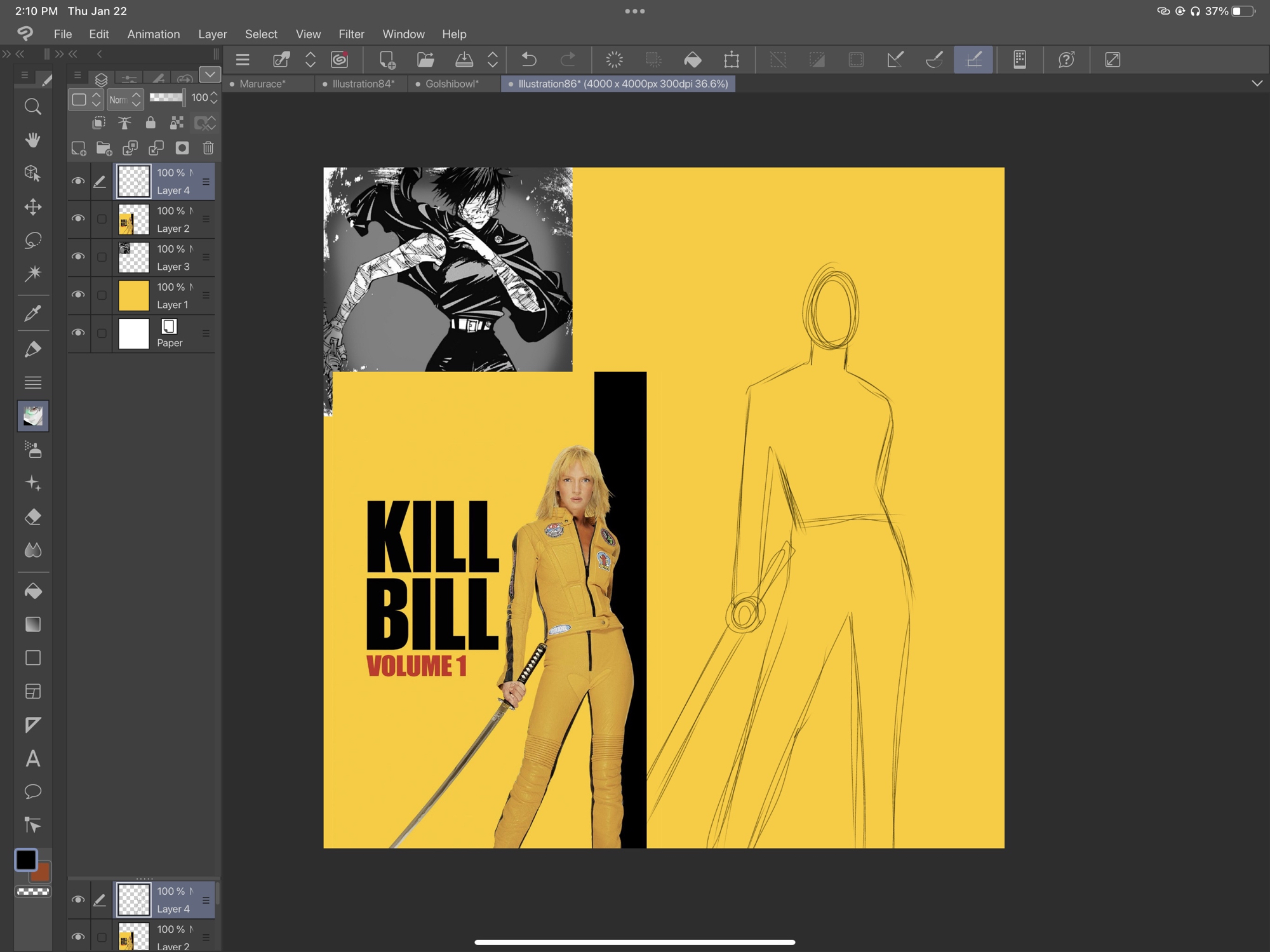Screen dimensions: 1270x952
Task: Switch to the Golshibowl tab
Action: point(451,84)
